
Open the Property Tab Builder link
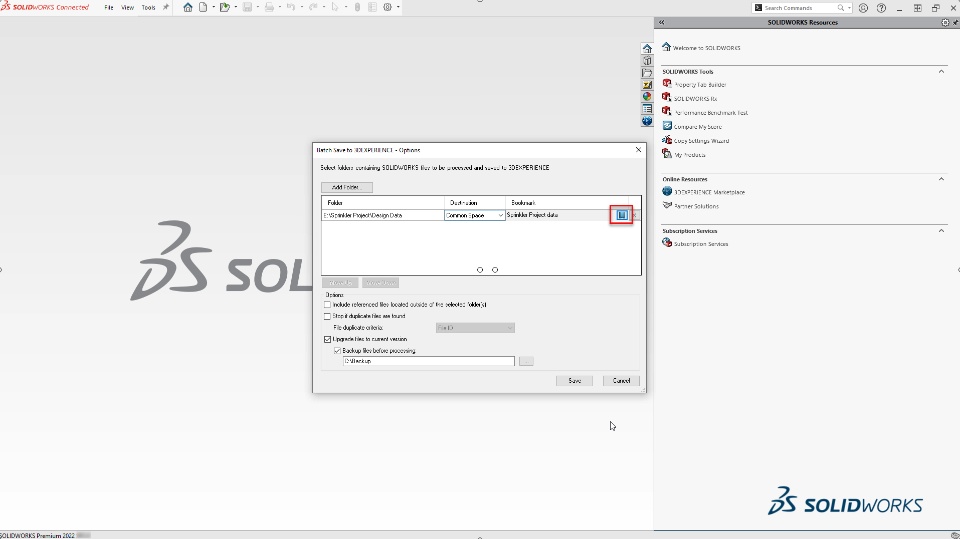(700, 85)
